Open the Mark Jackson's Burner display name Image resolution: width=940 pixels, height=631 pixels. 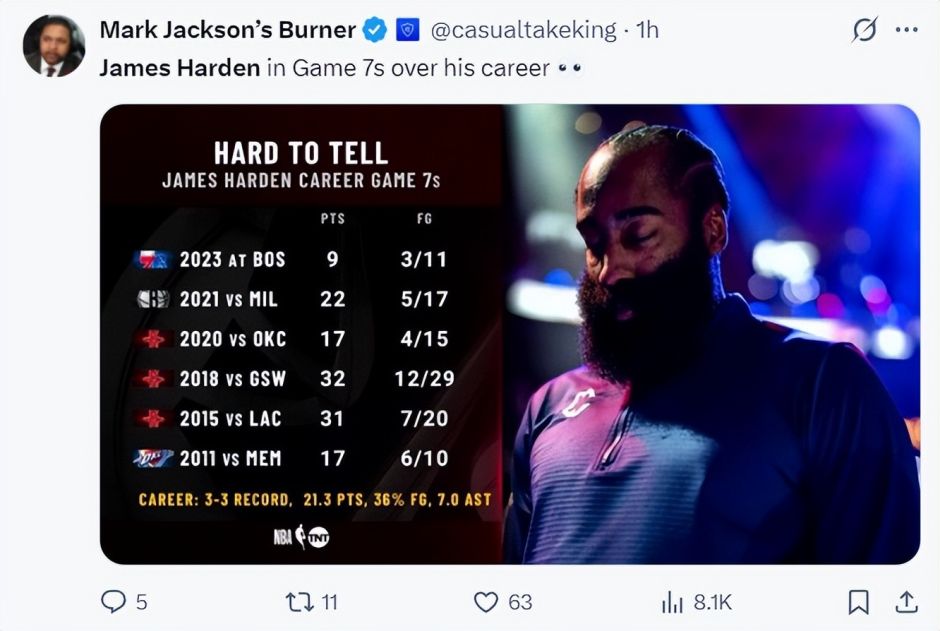[228, 30]
